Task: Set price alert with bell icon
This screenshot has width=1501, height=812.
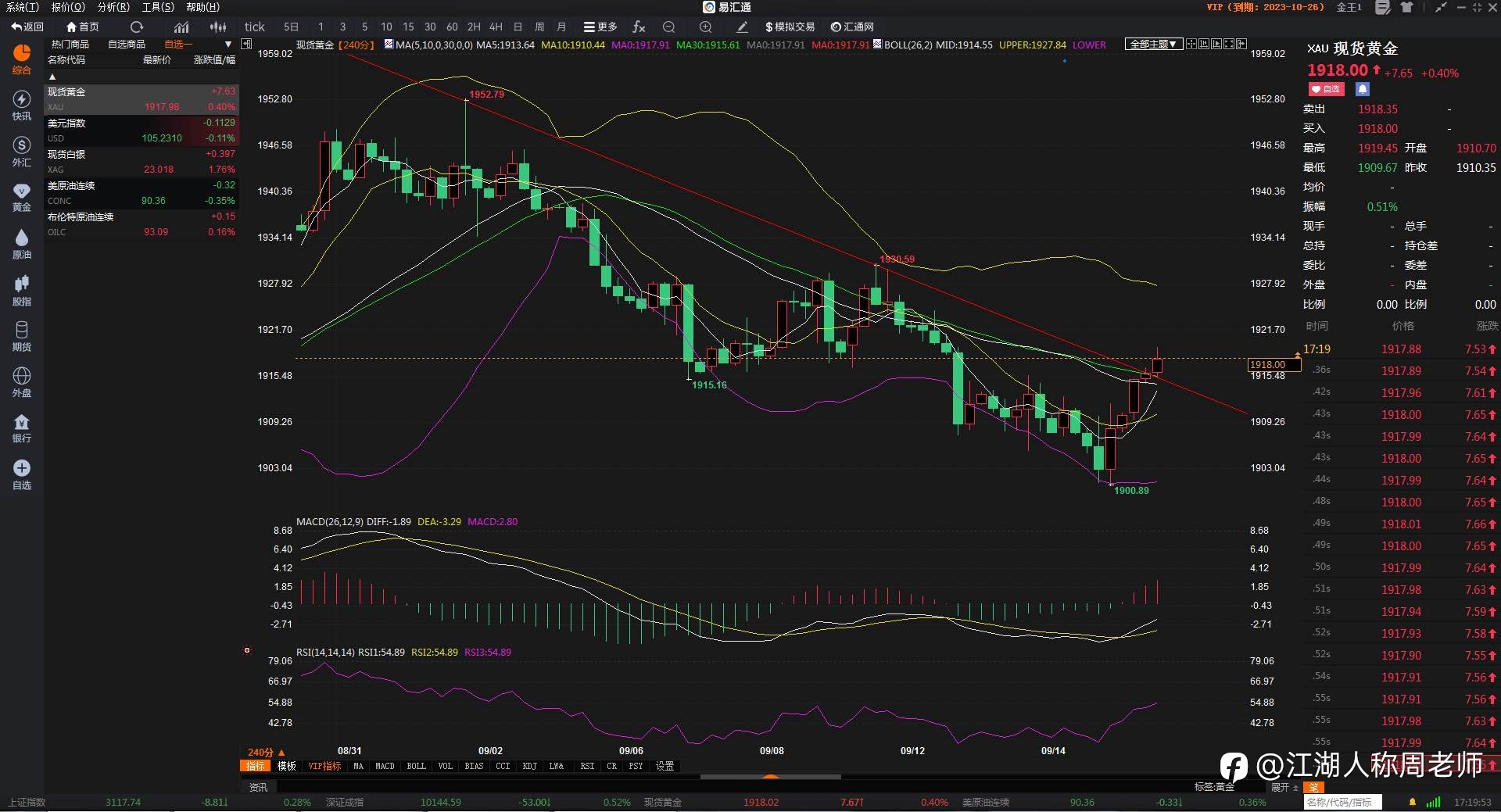Action: [1363, 89]
